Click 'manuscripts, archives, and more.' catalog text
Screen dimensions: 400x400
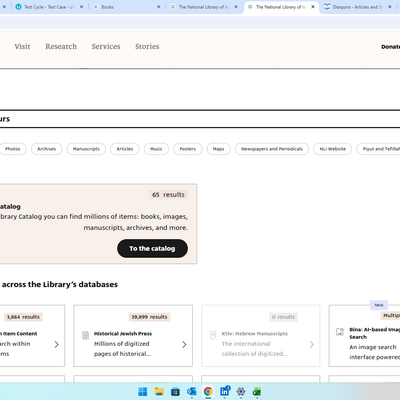135,228
